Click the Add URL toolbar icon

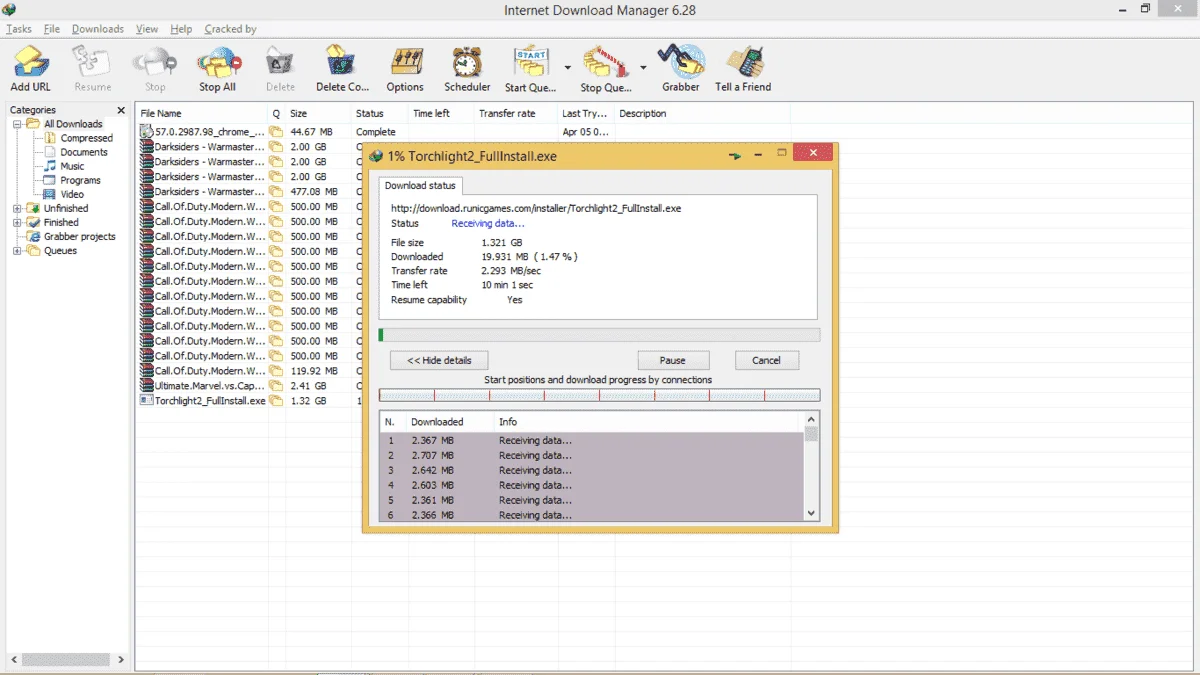pos(30,63)
